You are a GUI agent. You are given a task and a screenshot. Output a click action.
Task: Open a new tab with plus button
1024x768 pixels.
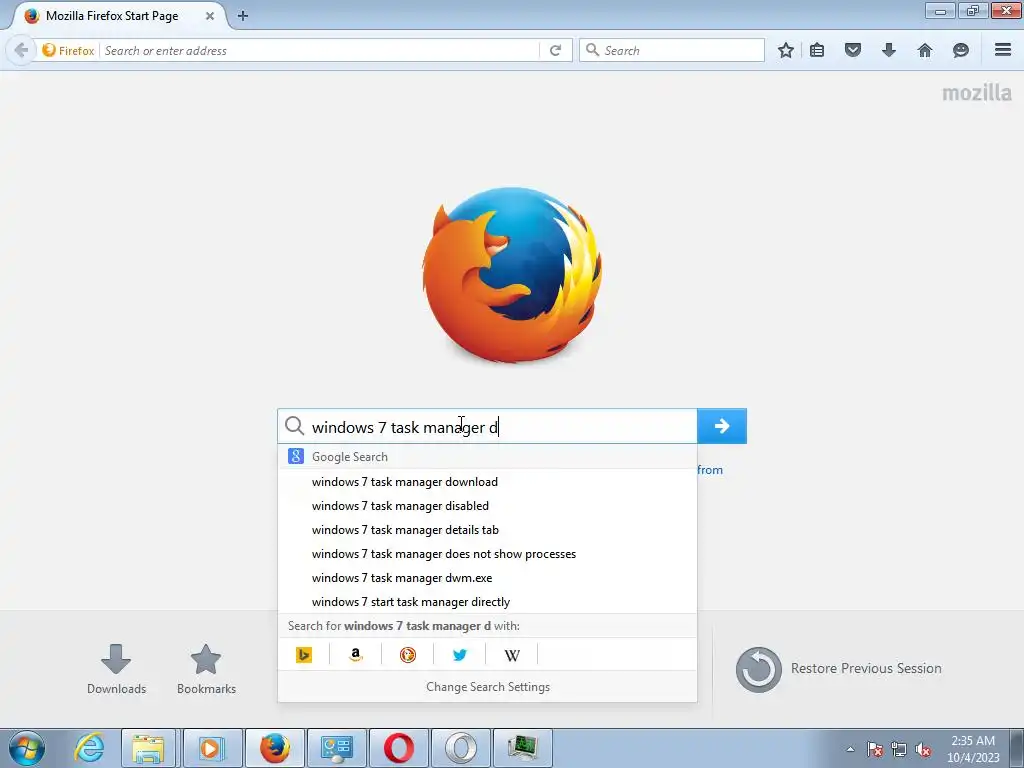(243, 16)
